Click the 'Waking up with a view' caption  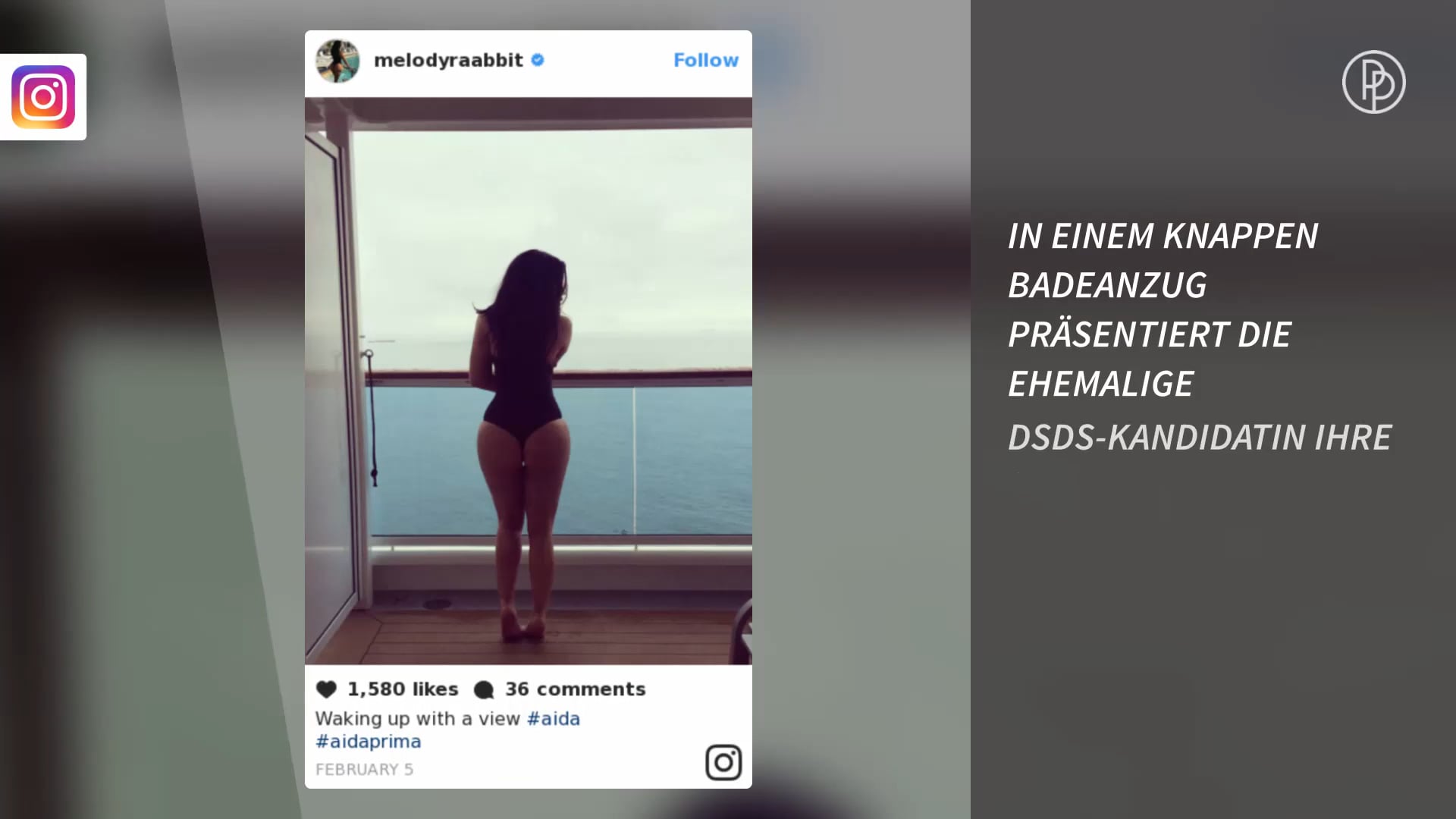pyautogui.click(x=417, y=719)
